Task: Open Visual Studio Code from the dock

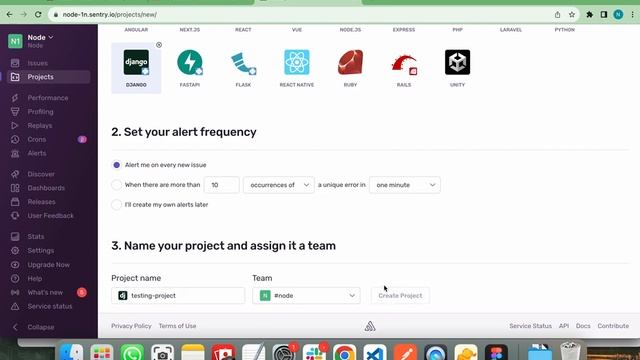Action: 375,353
